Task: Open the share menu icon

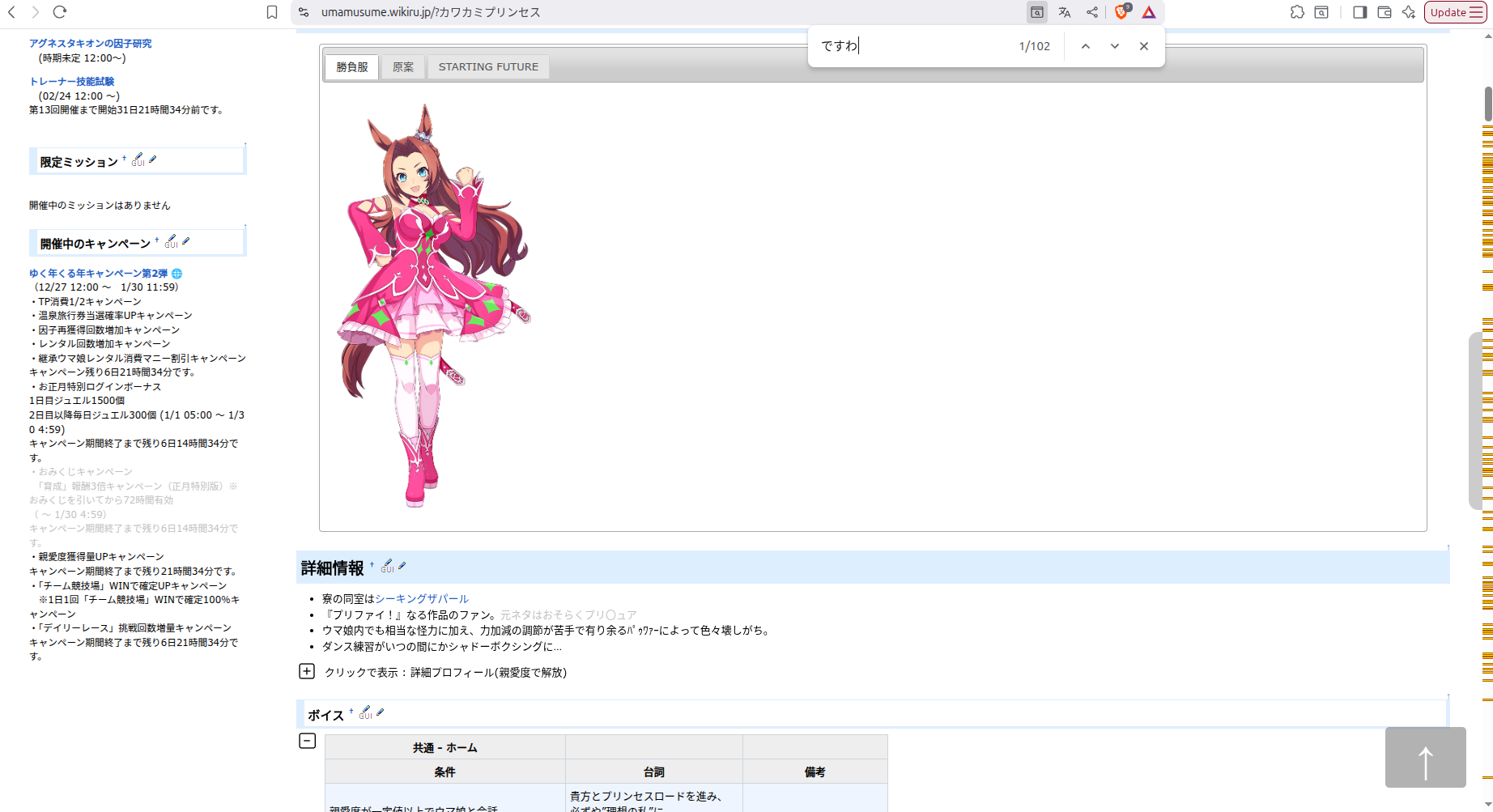Action: 1092,12
